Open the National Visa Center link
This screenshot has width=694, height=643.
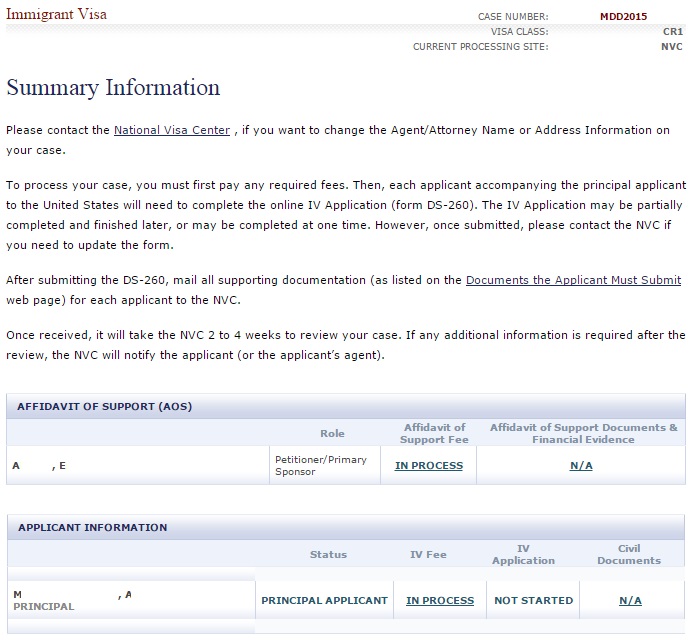coord(172,130)
